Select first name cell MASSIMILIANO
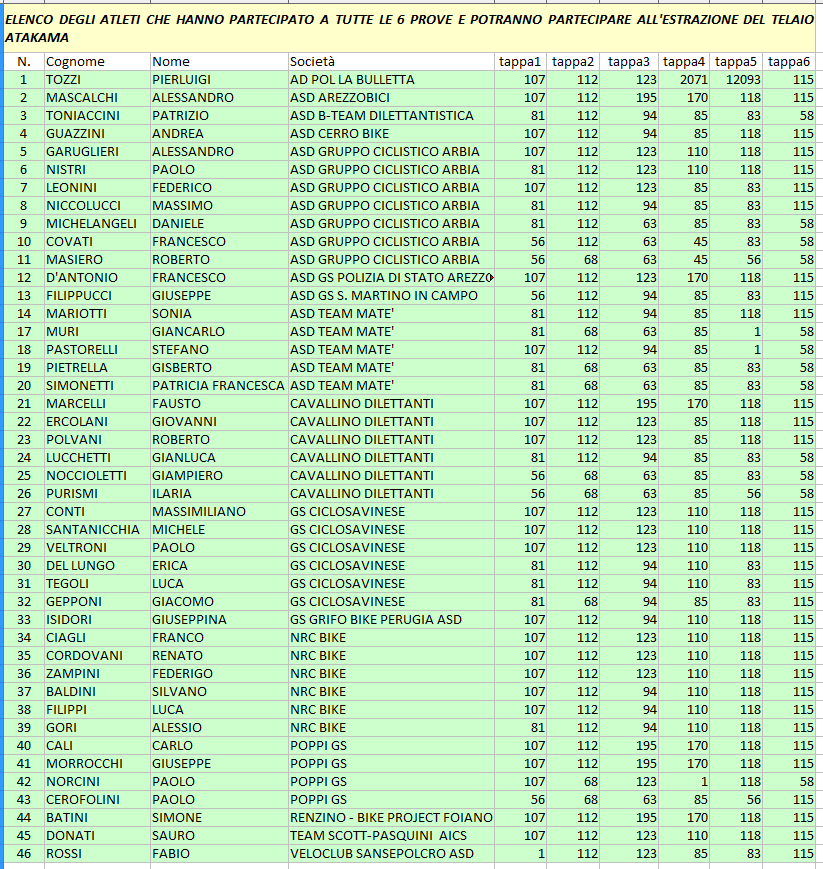The image size is (823, 869). pyautogui.click(x=219, y=512)
